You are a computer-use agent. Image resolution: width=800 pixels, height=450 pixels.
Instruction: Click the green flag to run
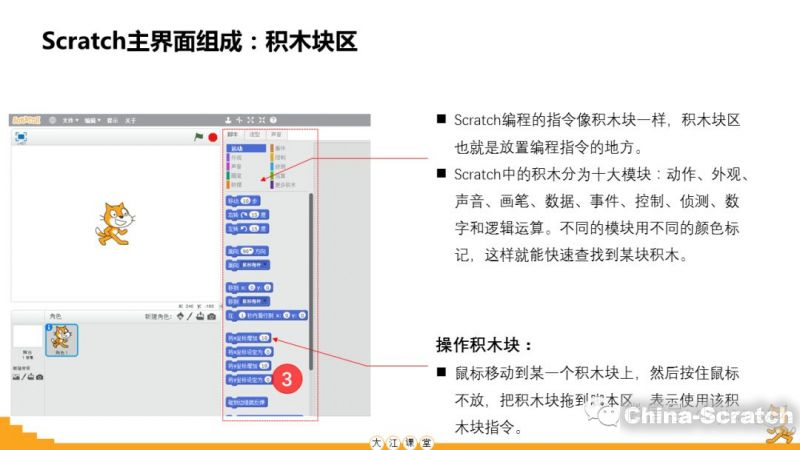[198, 136]
